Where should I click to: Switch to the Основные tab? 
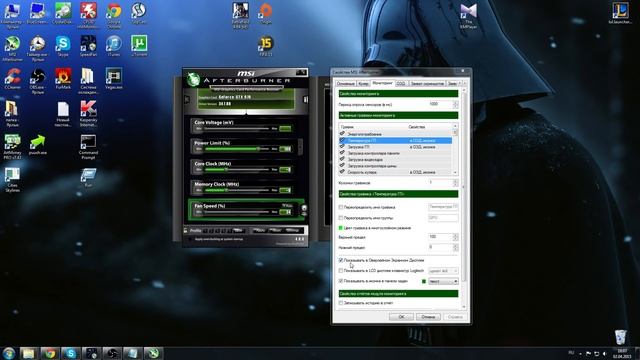(345, 83)
